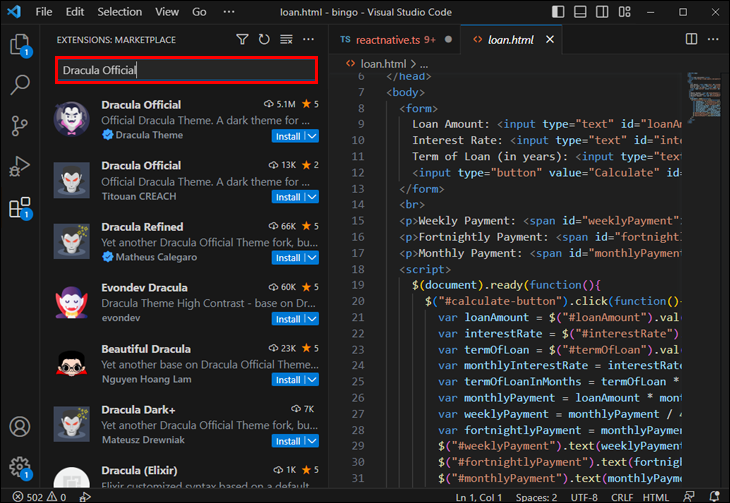This screenshot has height=503, width=730.
Task: Select the loan.html editor tab
Action: tap(510, 40)
